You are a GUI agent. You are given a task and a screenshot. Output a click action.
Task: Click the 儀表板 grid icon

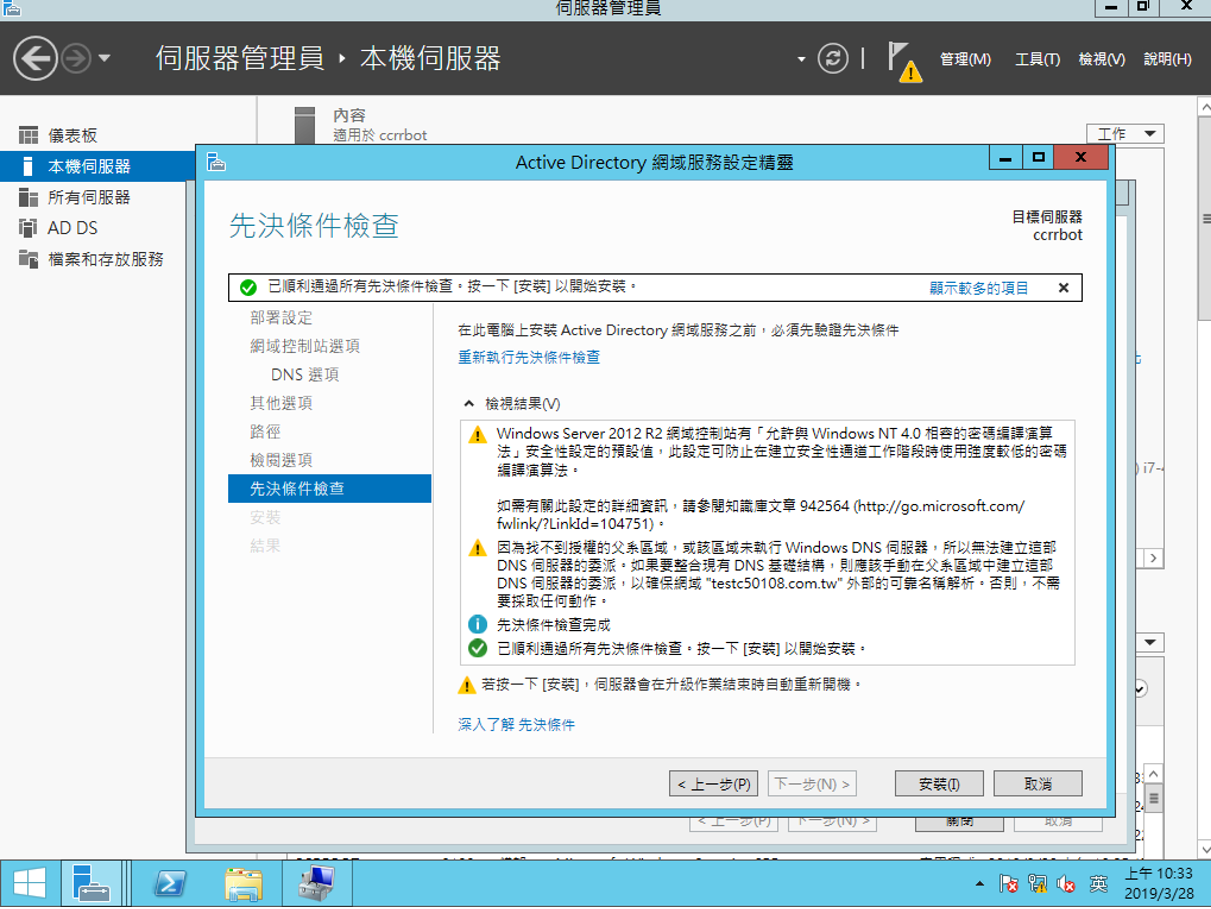[28, 135]
